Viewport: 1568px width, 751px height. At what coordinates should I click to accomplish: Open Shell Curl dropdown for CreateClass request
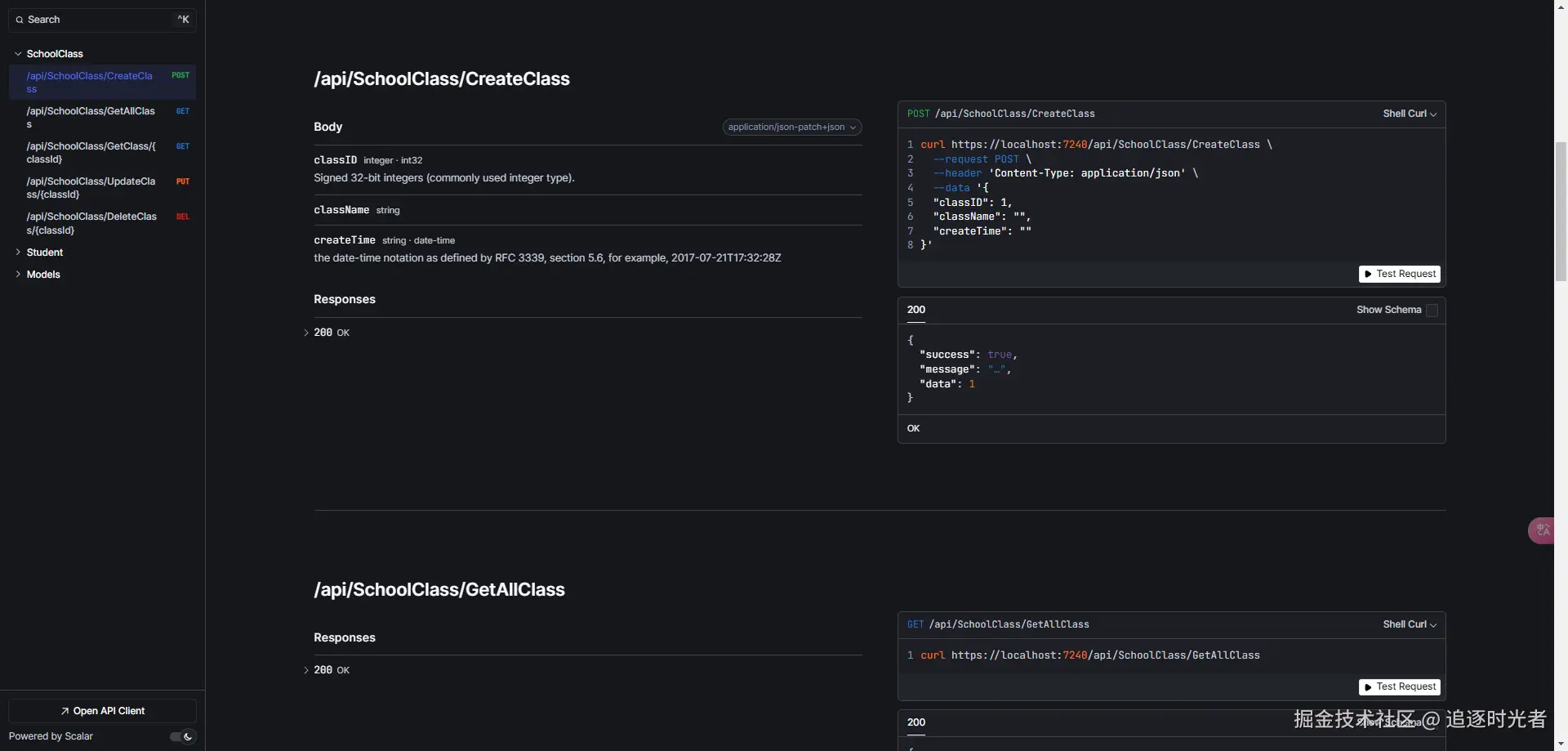pos(1410,114)
